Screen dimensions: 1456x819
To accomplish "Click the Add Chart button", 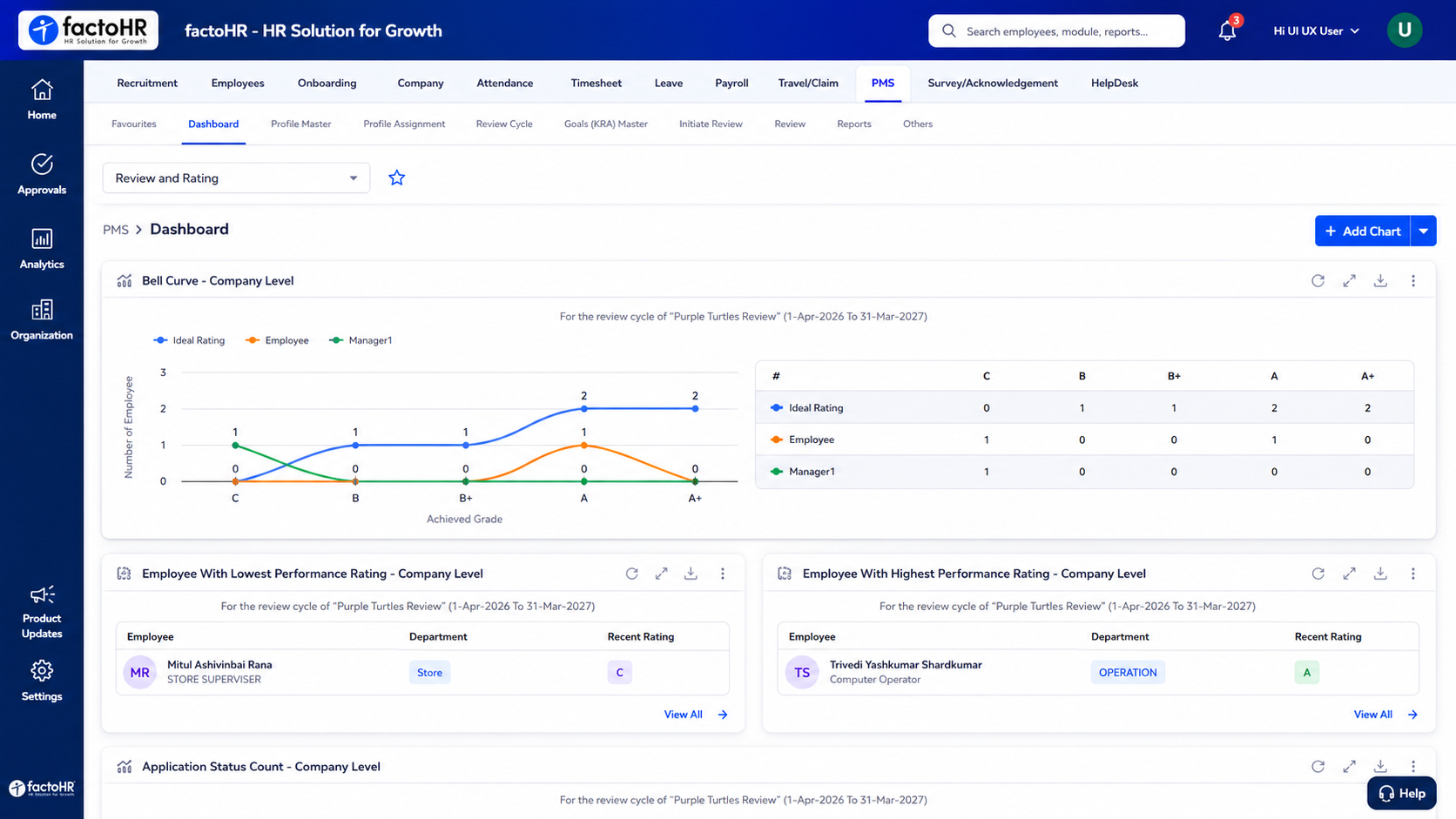I will click(x=1363, y=231).
